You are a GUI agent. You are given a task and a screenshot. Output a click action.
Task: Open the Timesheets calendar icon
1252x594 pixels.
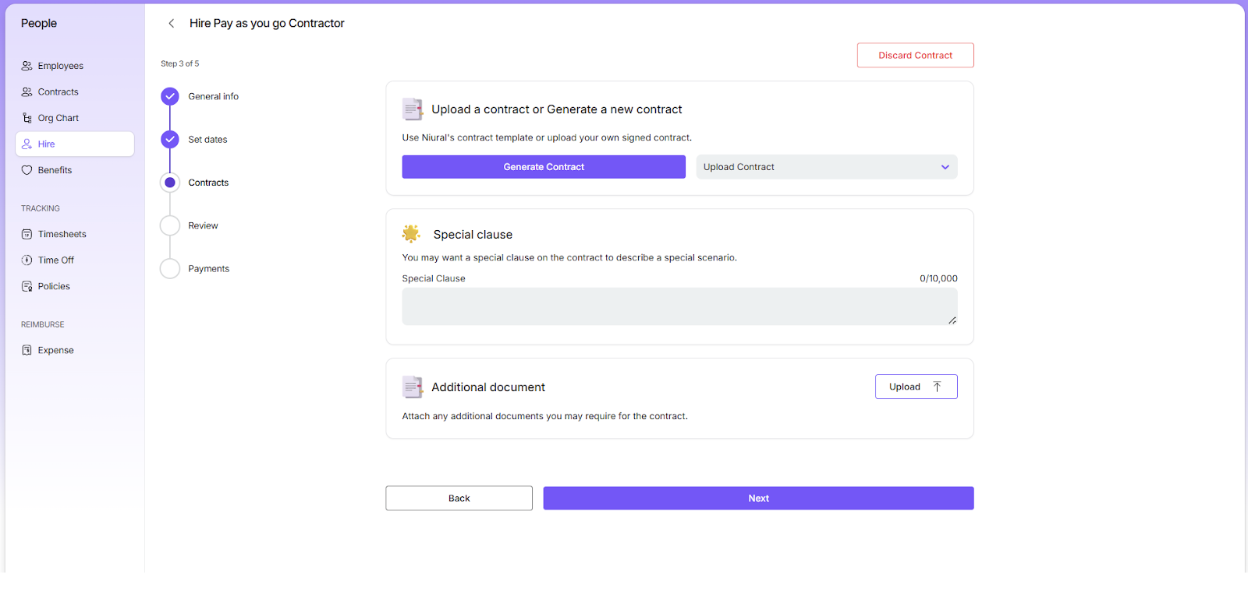coord(27,234)
